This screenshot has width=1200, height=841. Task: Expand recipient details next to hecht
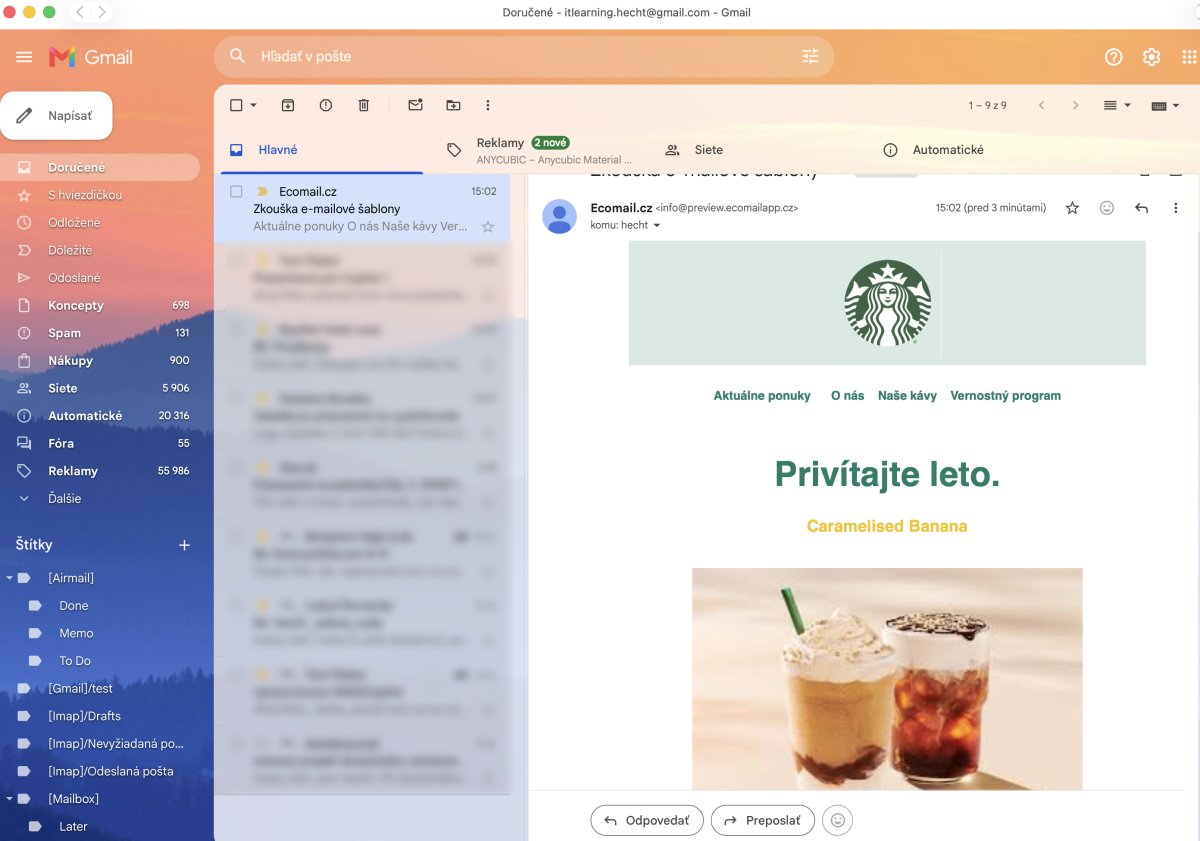(657, 226)
